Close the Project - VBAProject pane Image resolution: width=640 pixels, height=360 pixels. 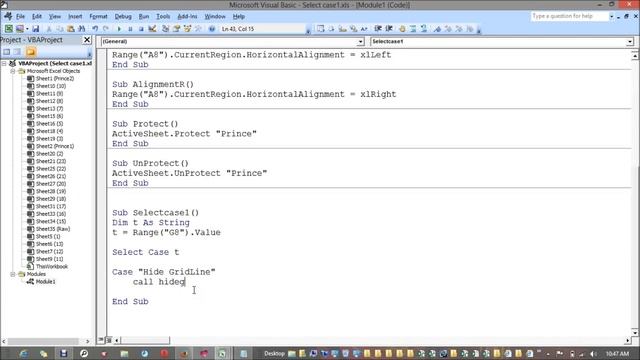click(87, 40)
